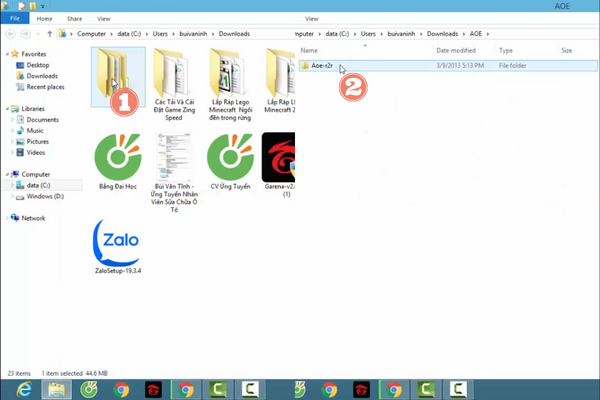The height and width of the screenshot is (400, 600).
Task: Open the Cài Đặt Game Zing Speed folder
Action: tap(175, 77)
